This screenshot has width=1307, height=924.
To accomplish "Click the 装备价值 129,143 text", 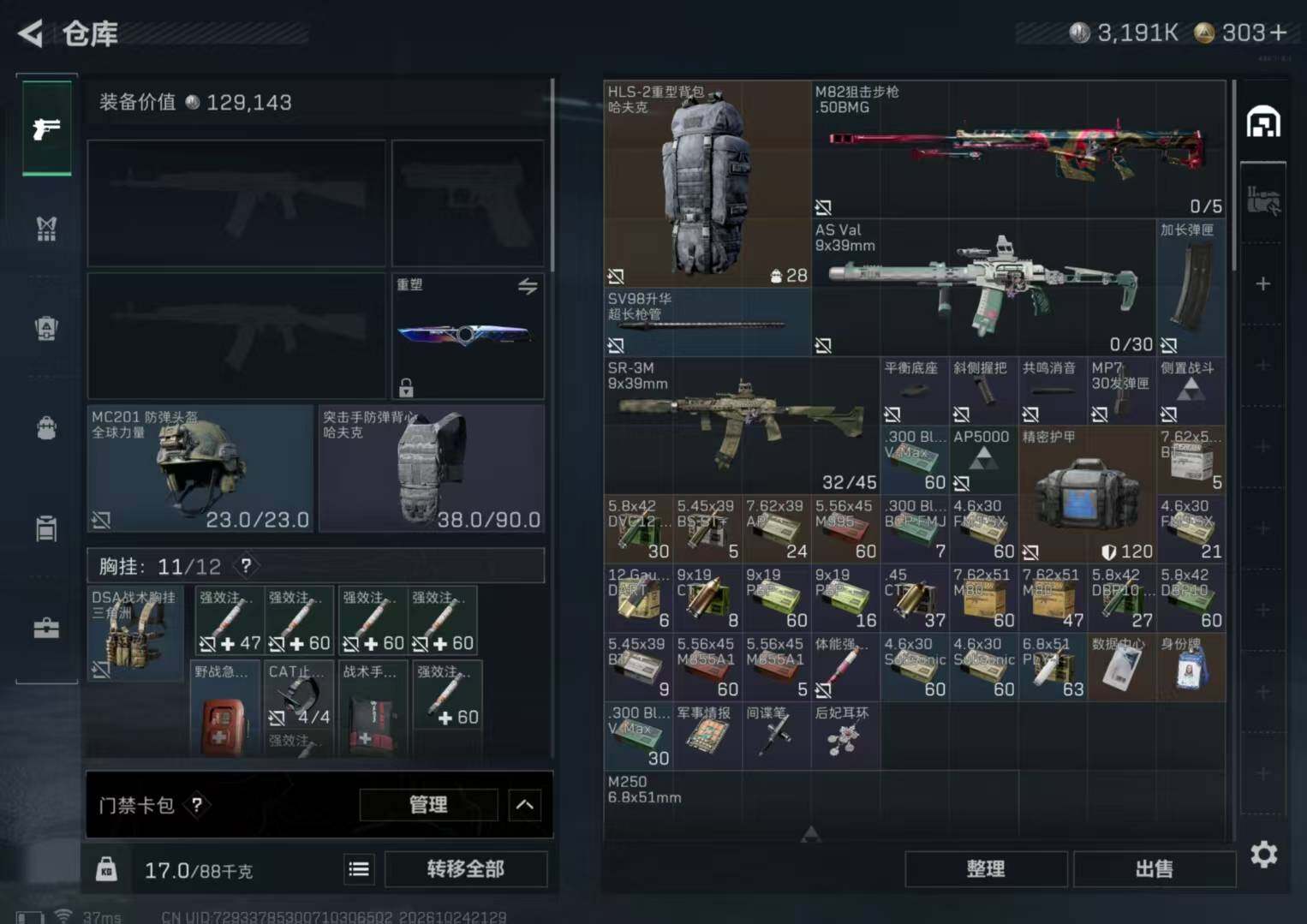I will (195, 102).
